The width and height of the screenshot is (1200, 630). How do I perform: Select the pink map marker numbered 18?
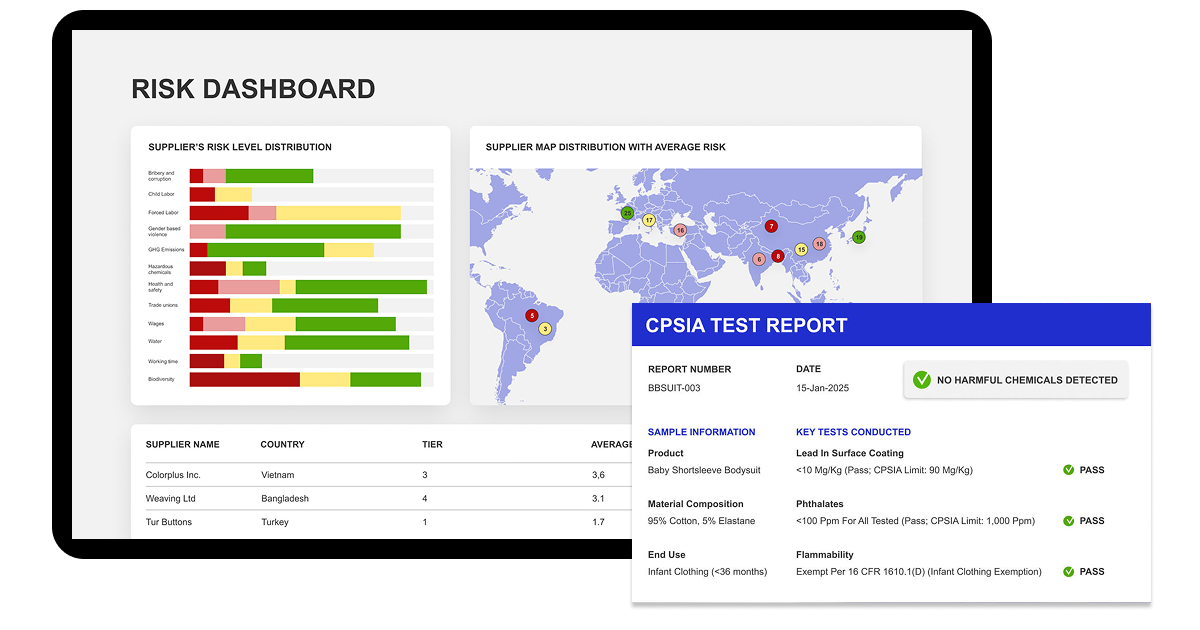click(x=819, y=243)
